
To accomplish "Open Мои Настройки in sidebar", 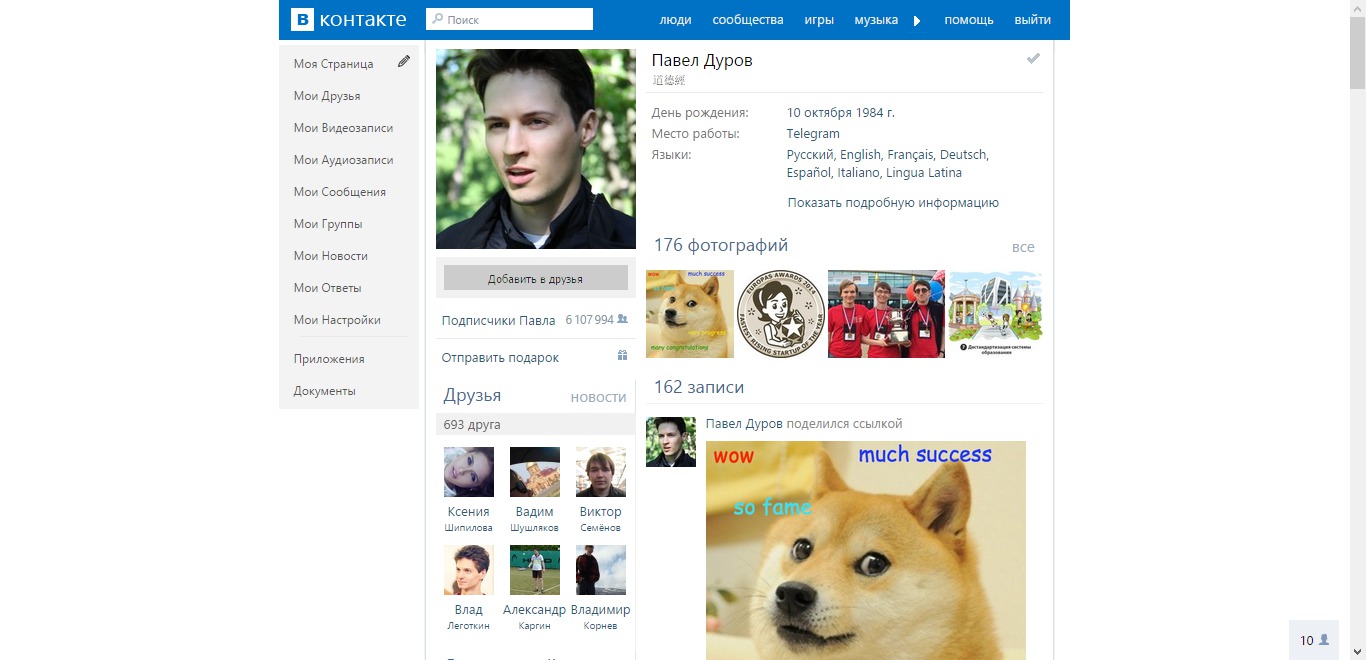I will [337, 320].
